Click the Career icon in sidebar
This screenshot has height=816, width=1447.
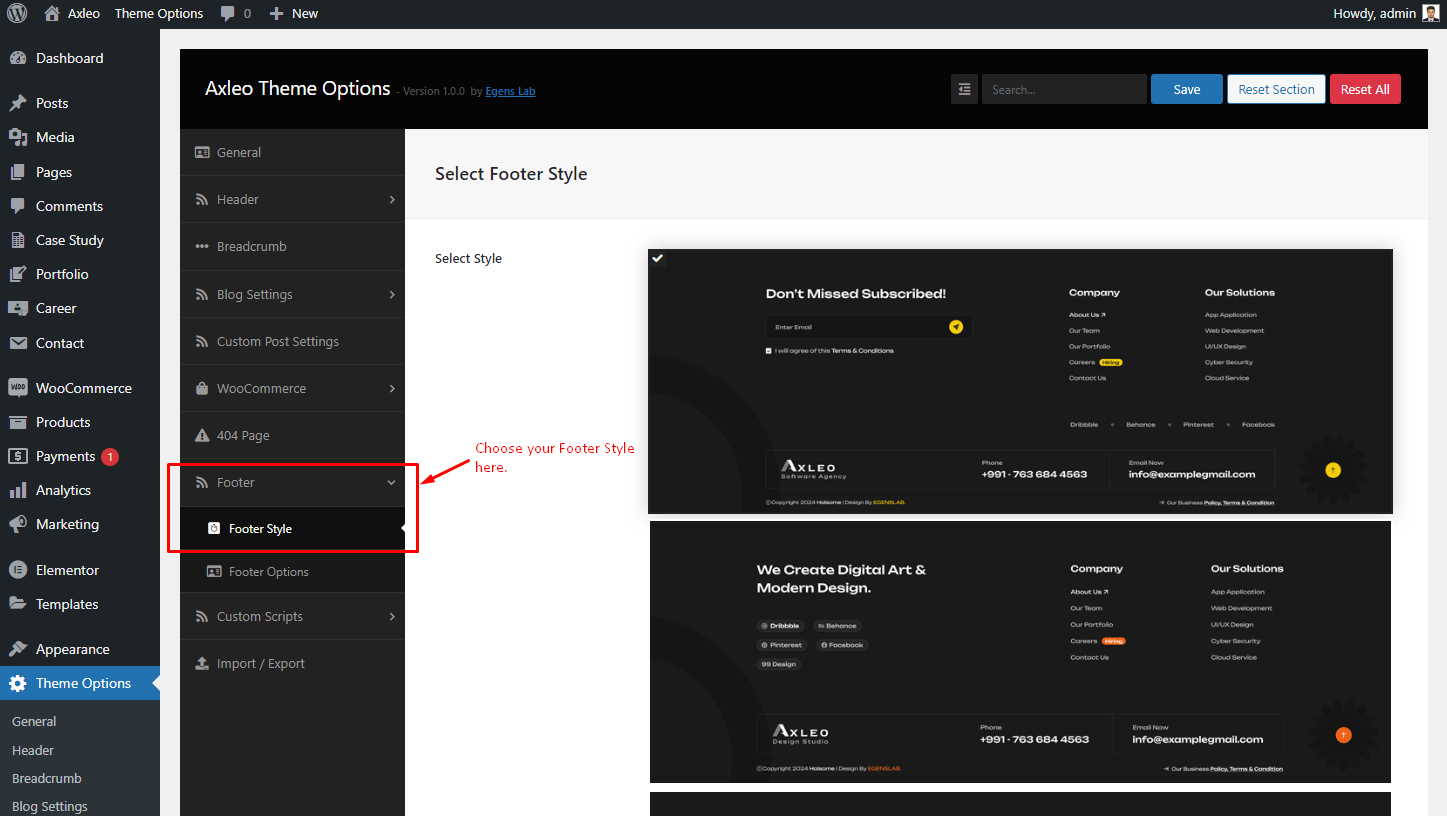click(18, 308)
